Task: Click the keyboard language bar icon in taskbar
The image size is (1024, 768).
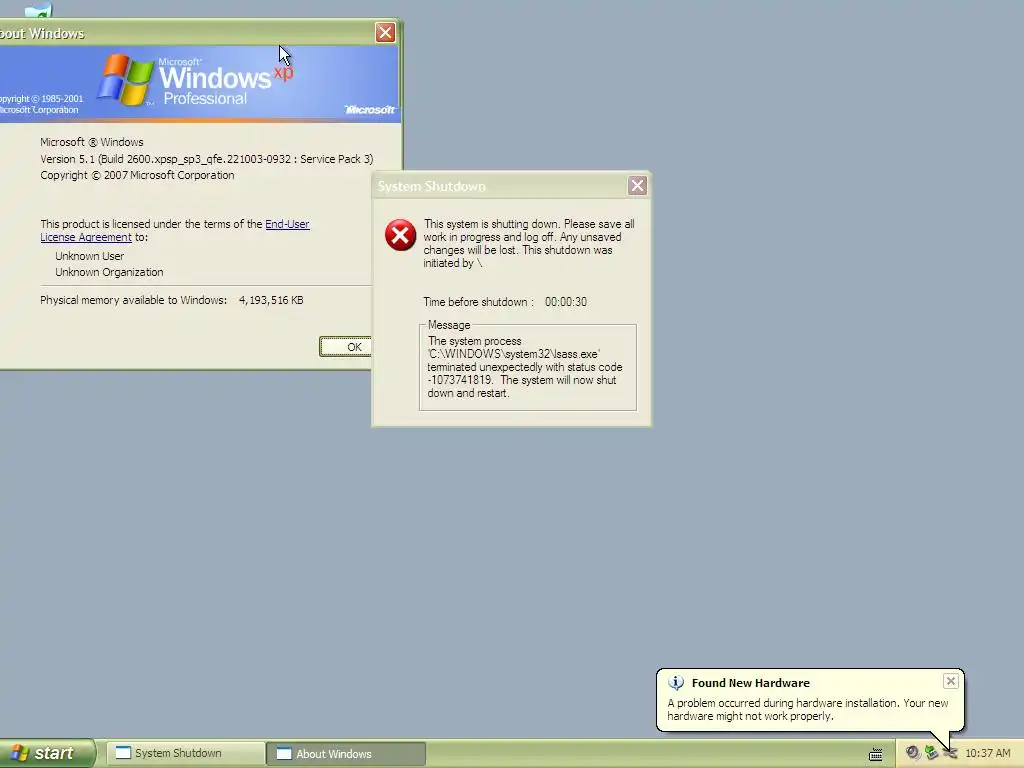Action: pyautogui.click(x=875, y=754)
